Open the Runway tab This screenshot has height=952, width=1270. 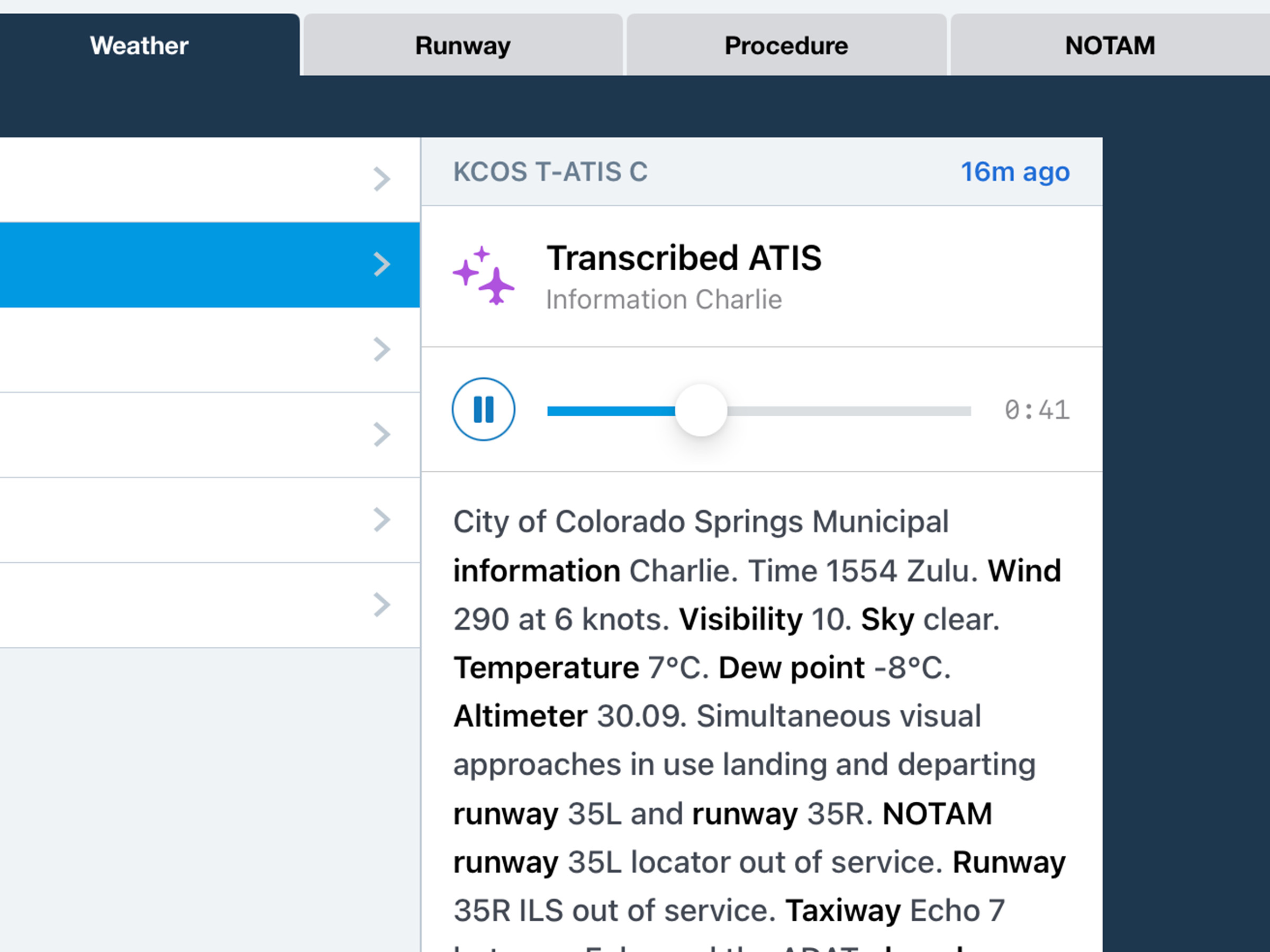[x=463, y=45]
